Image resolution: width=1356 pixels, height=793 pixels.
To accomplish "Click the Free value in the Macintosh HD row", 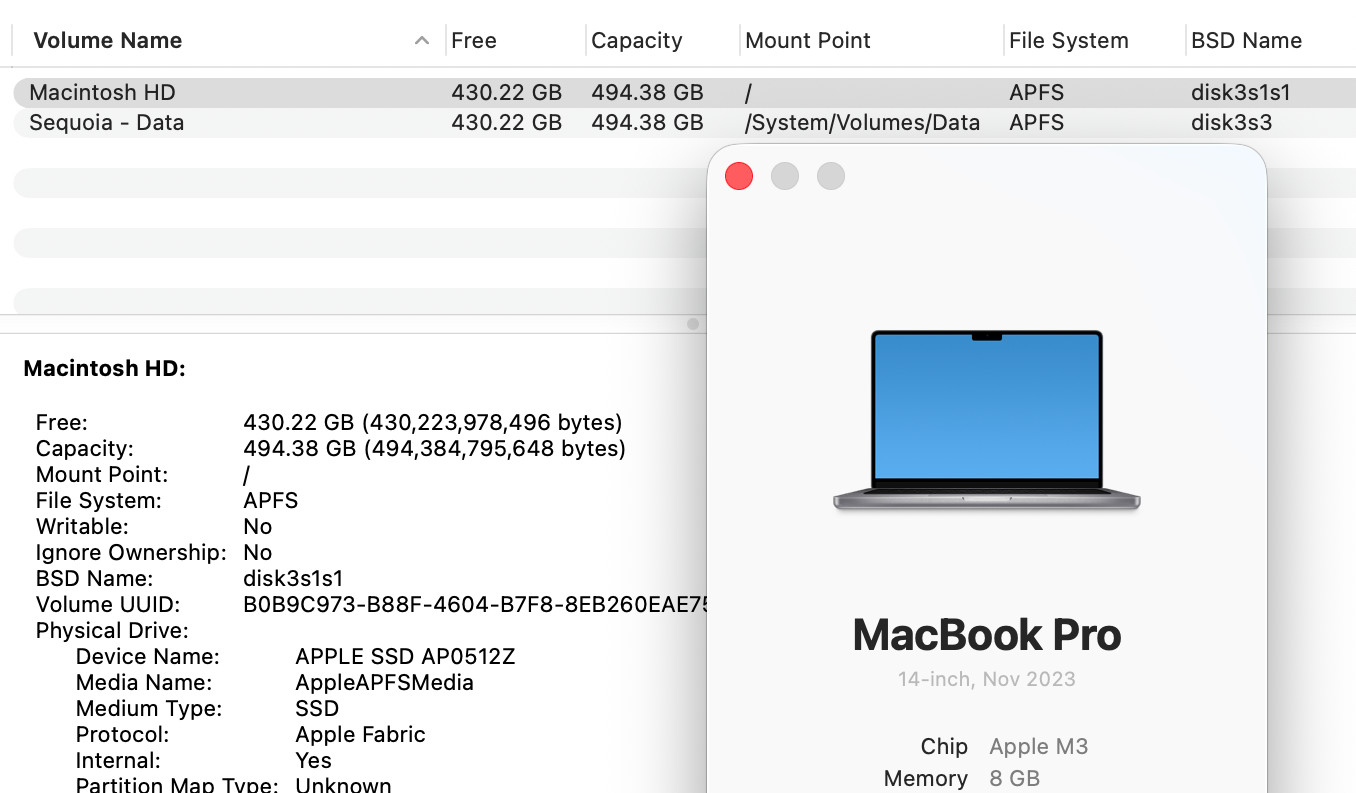I will coord(506,93).
